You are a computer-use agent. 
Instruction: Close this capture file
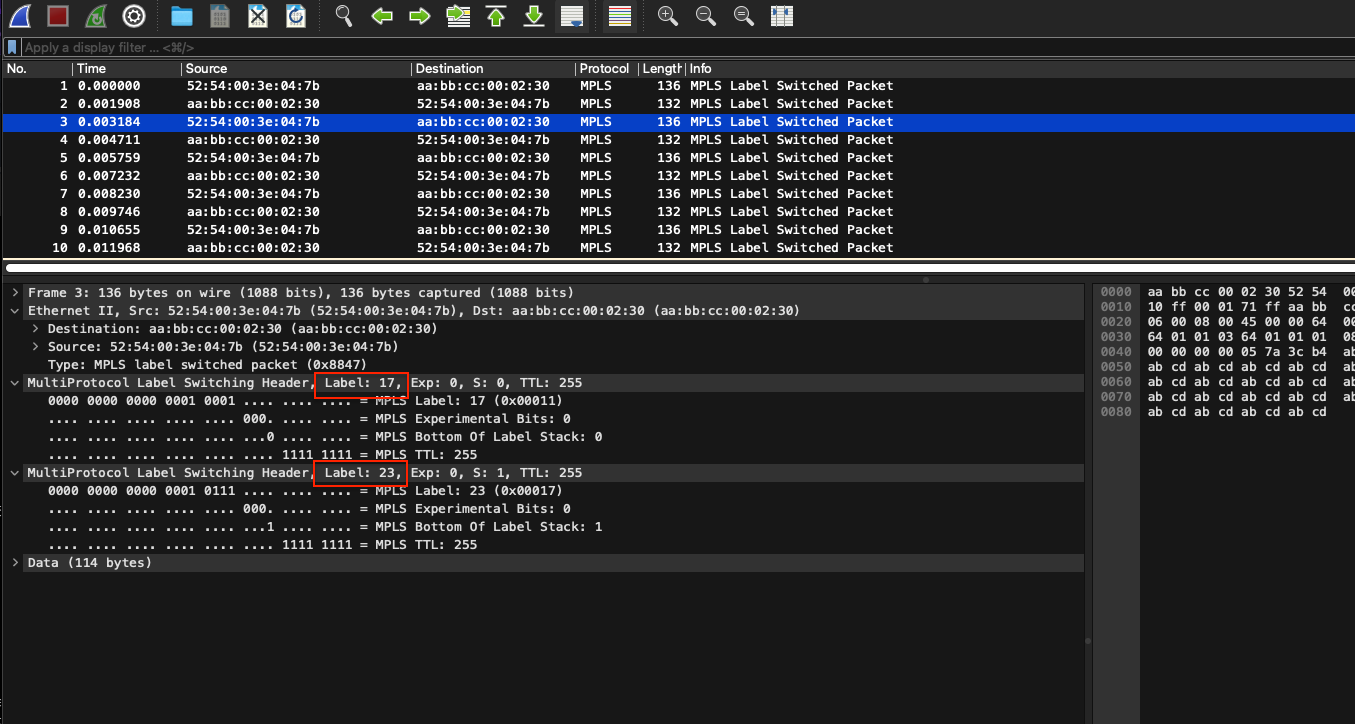tap(258, 16)
